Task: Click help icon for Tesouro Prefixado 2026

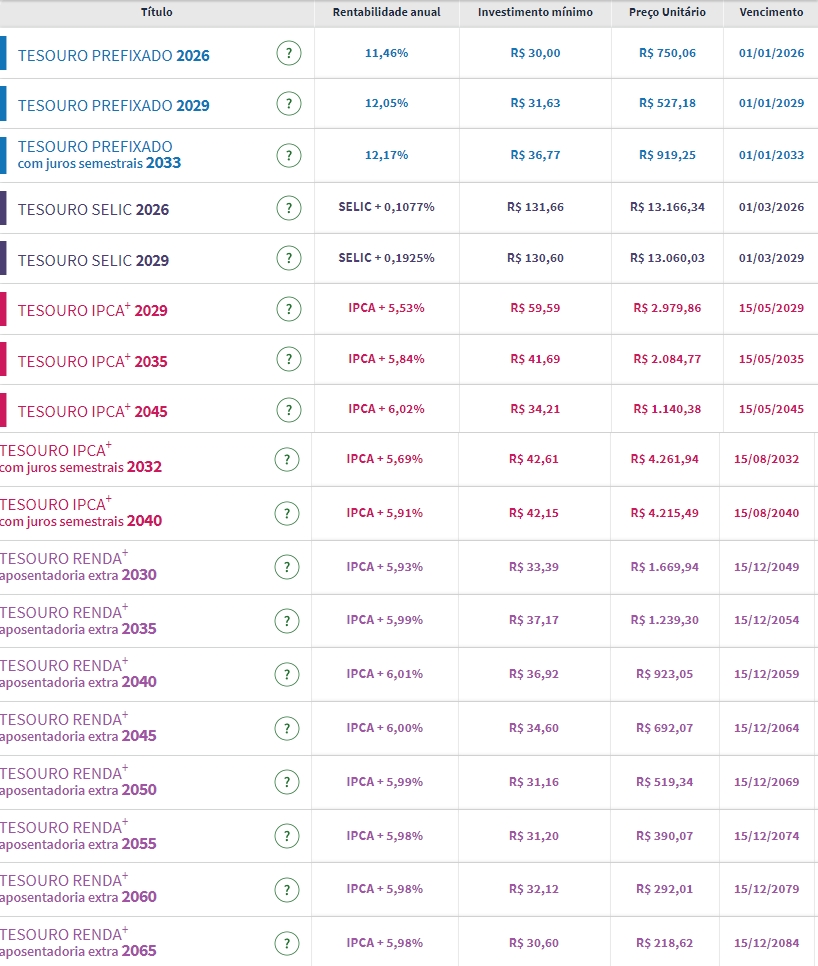Action: [x=288, y=54]
